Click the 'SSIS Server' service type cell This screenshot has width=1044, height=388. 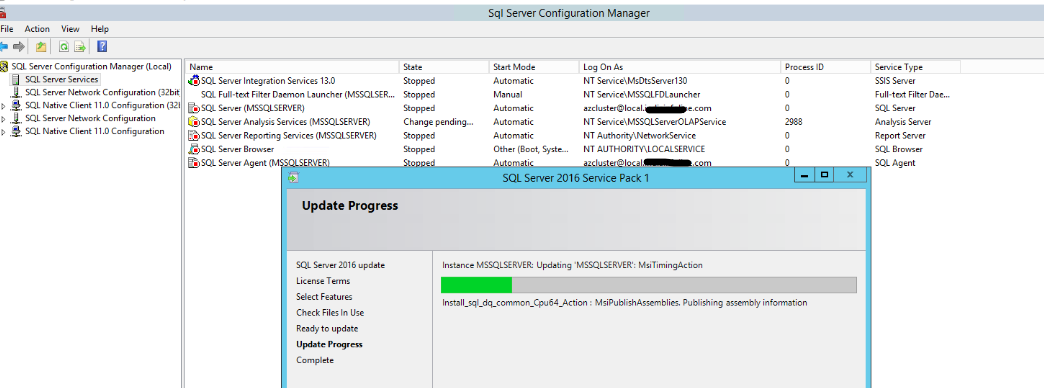click(x=895, y=81)
